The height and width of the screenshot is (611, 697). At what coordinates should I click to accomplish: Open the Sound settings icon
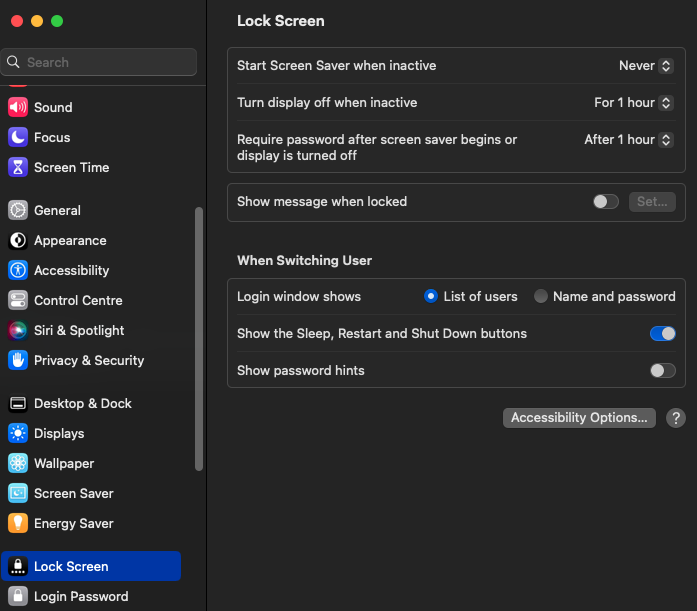click(x=18, y=107)
